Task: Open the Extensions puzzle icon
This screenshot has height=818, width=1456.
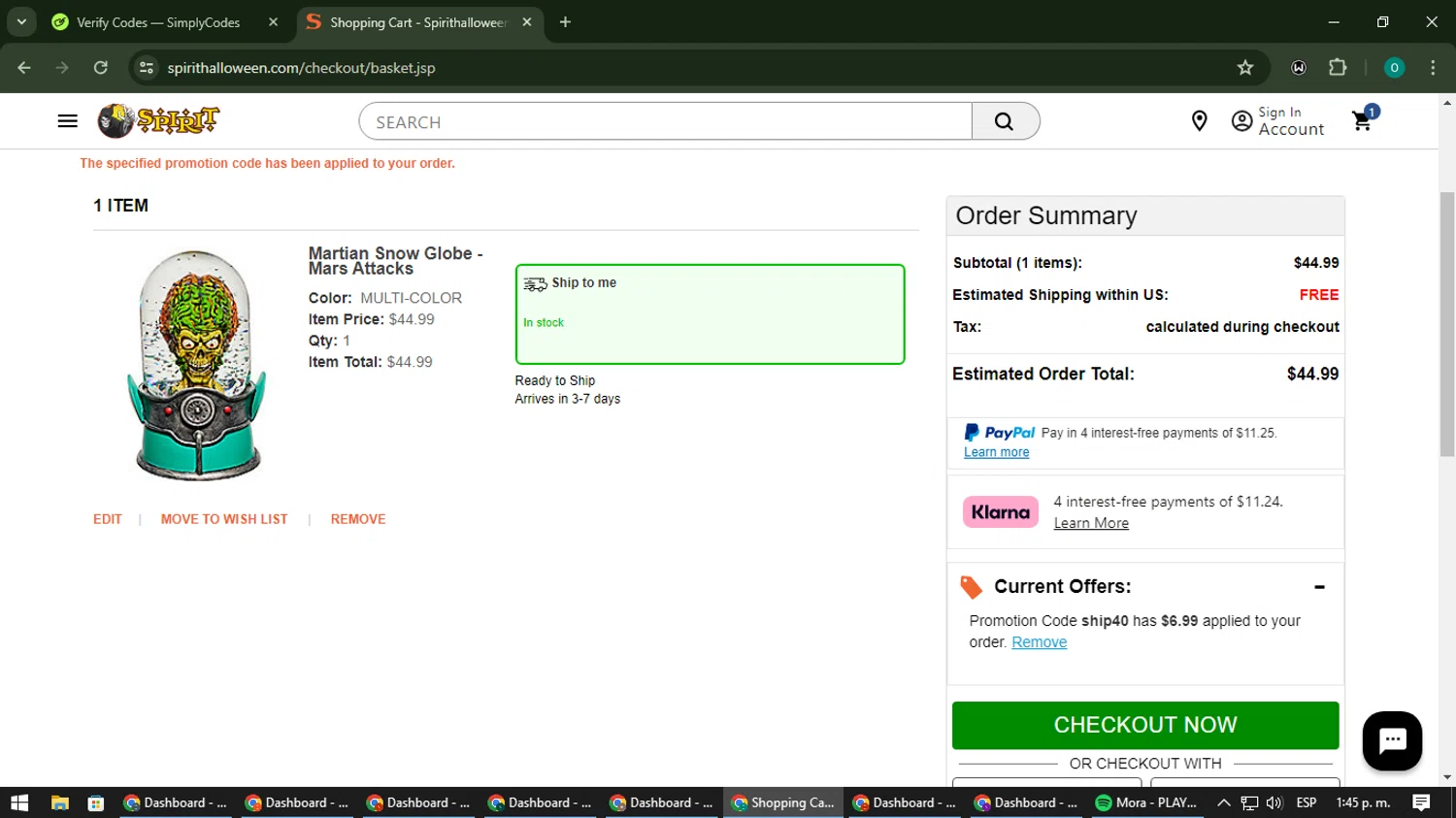Action: pos(1338,68)
